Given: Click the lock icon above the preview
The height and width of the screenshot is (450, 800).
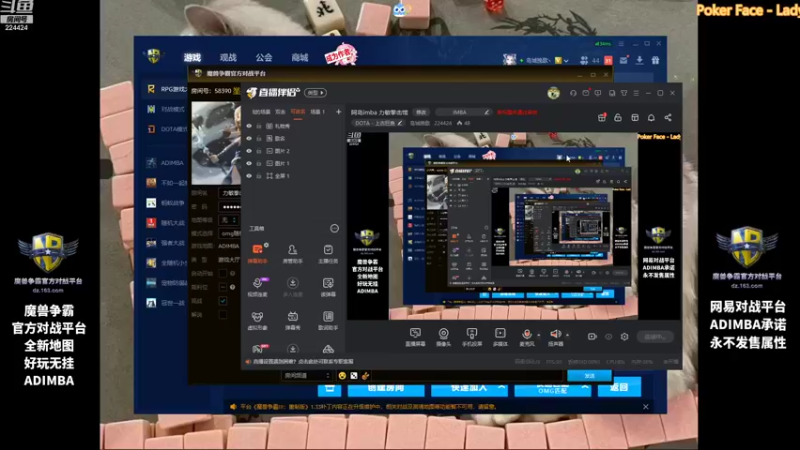Looking at the screenshot, I should pos(618,117).
